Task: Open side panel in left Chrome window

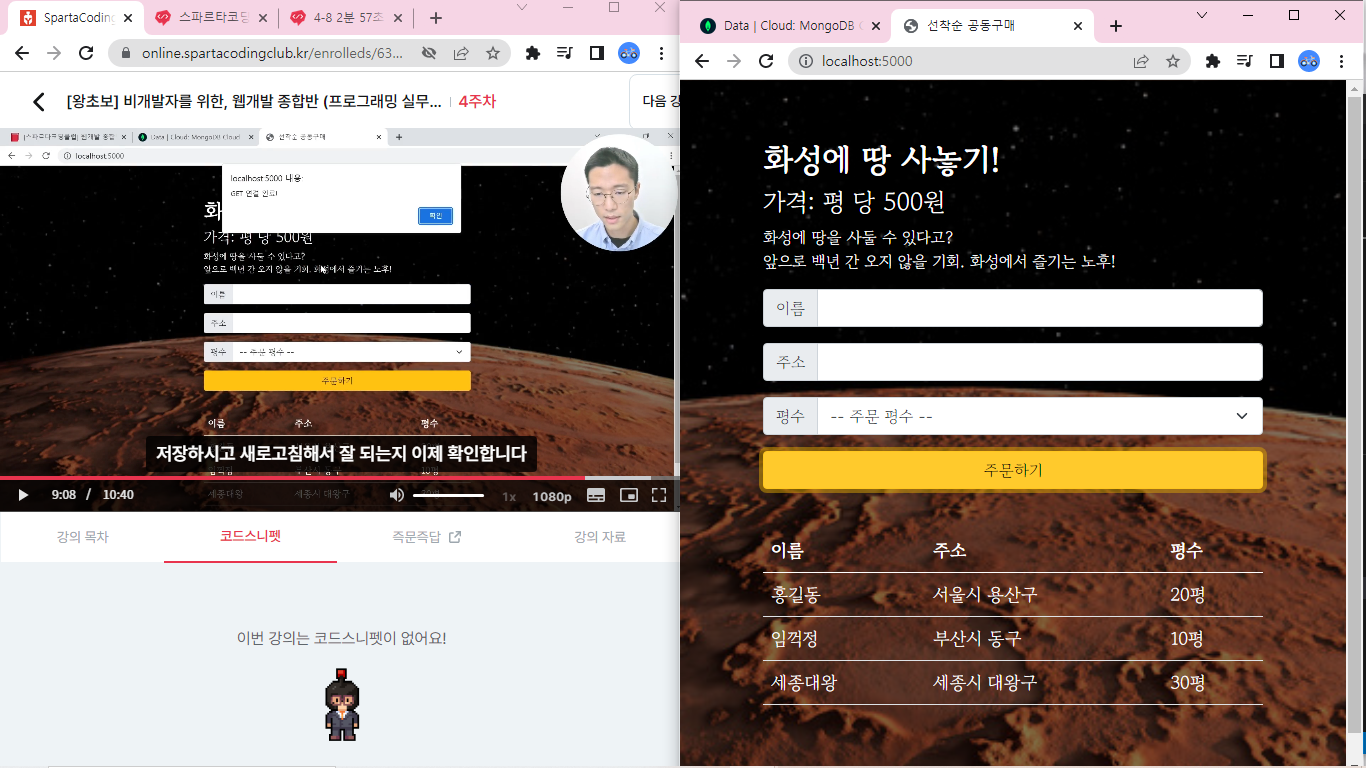Action: click(597, 53)
